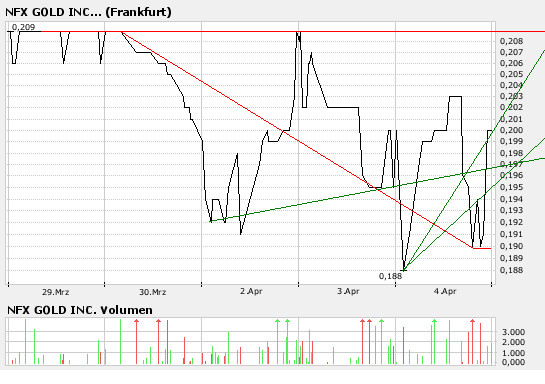Click the 0,201 value on price axis
Viewport: 545px width, 384px height.
[x=511, y=119]
